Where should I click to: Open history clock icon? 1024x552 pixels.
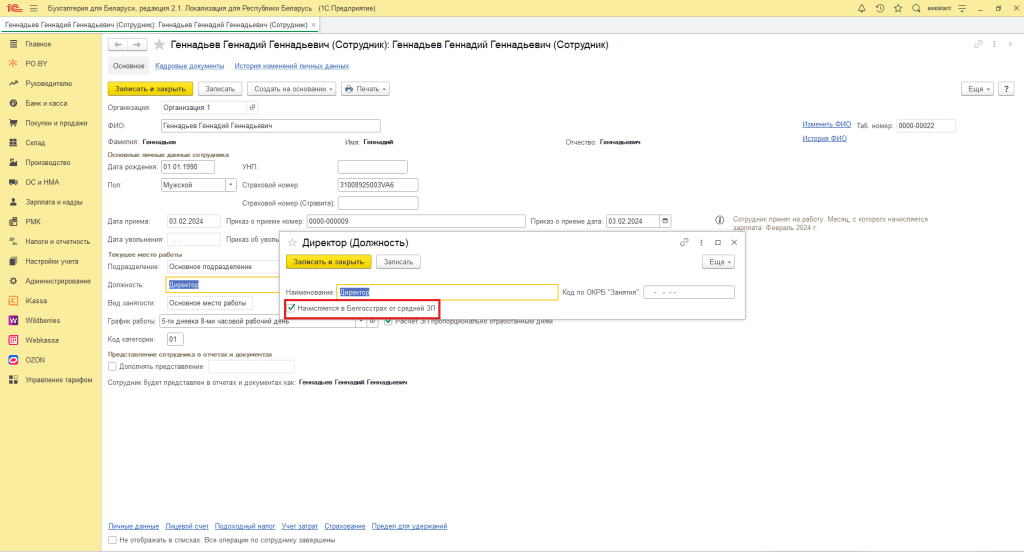pos(880,8)
